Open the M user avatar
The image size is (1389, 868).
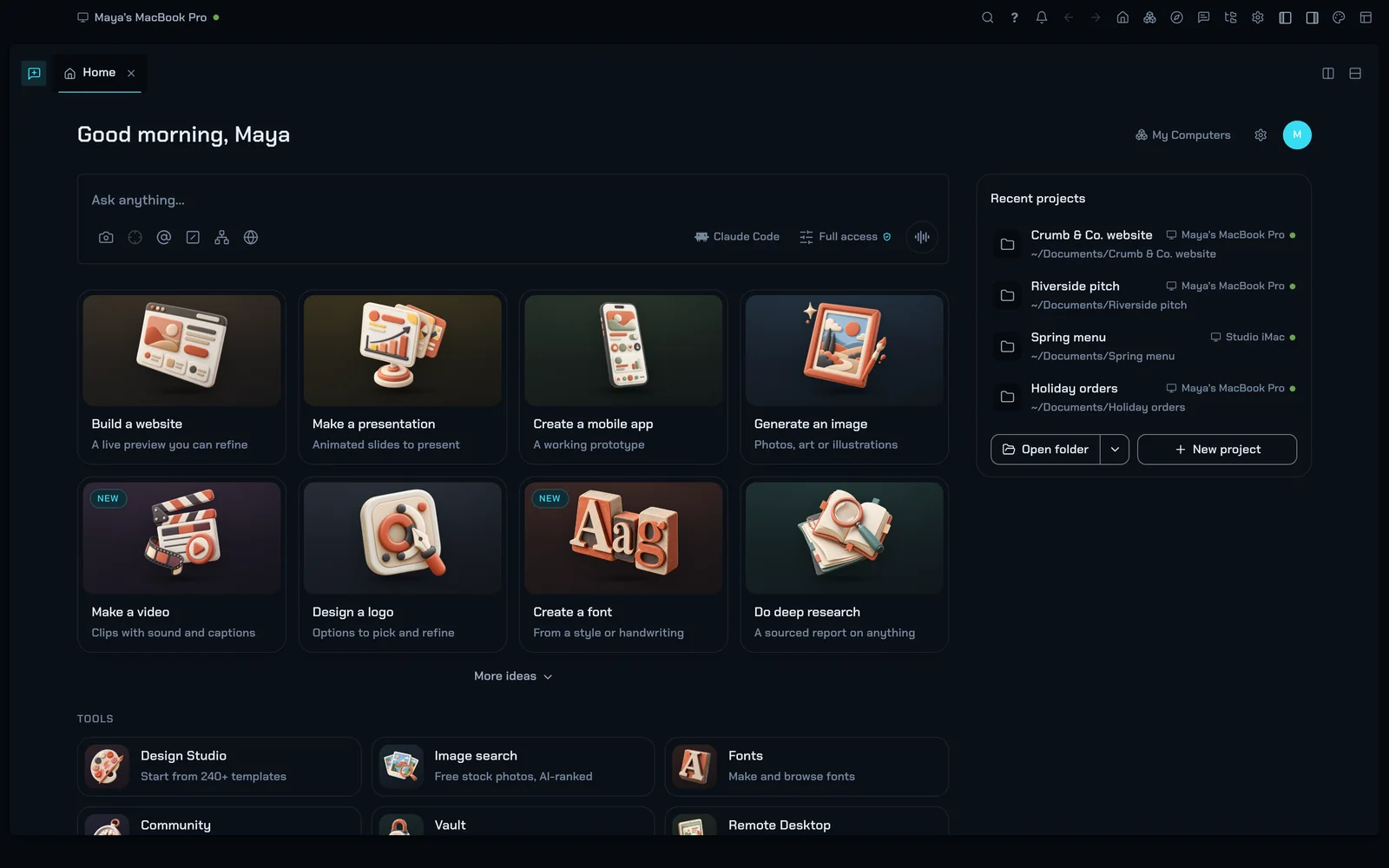click(1297, 135)
